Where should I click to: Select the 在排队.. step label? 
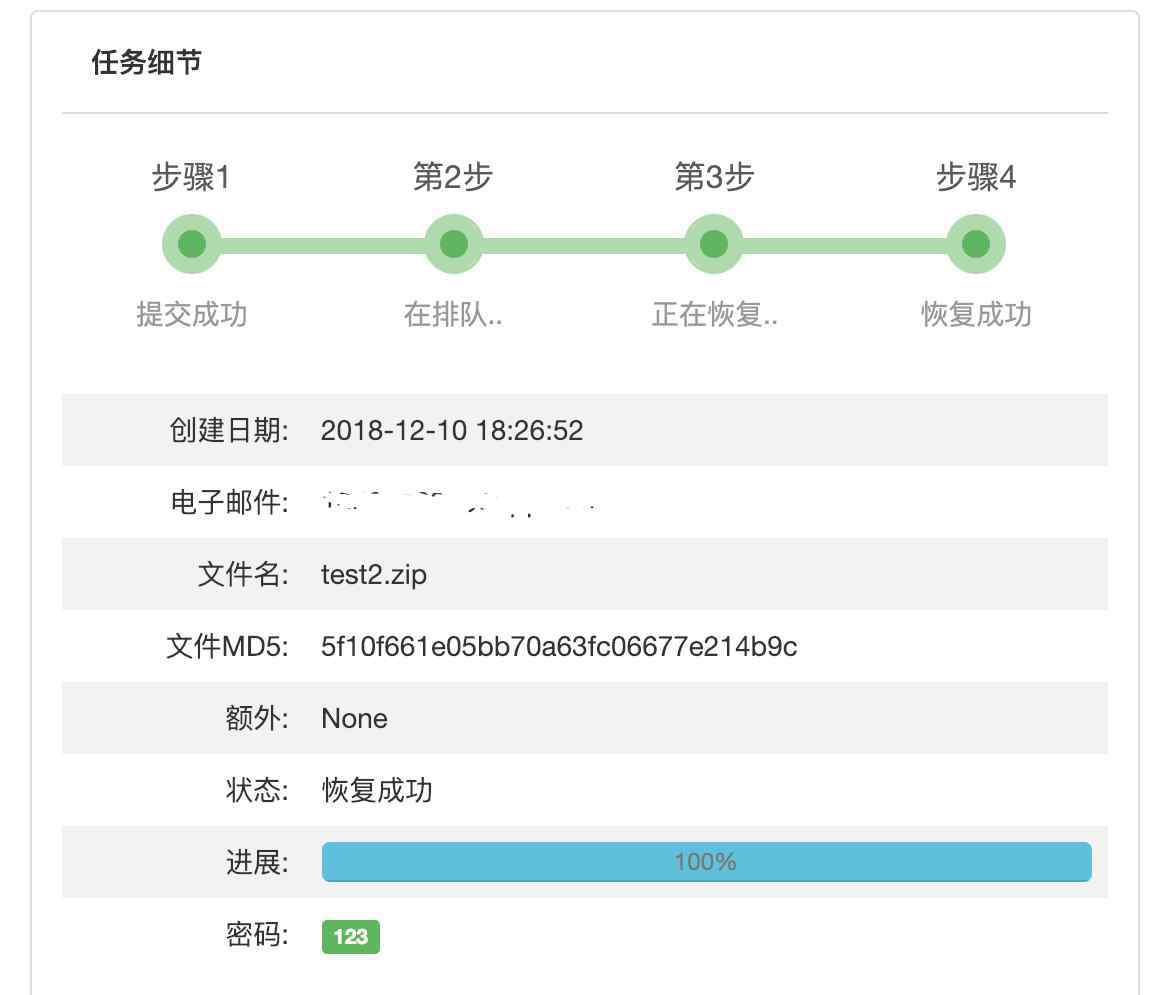(453, 315)
